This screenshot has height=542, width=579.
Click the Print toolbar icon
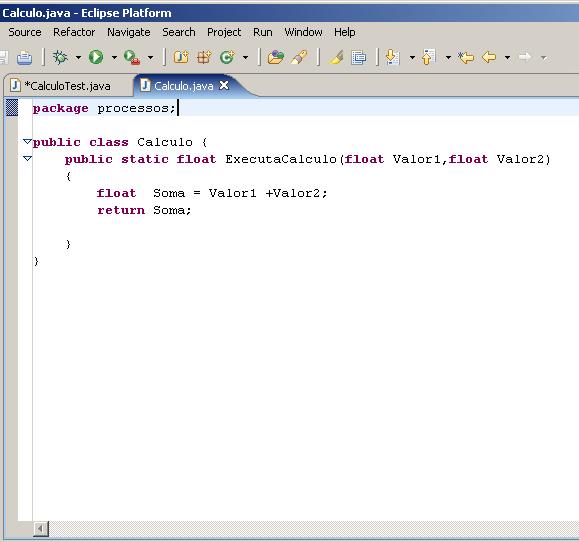24,58
